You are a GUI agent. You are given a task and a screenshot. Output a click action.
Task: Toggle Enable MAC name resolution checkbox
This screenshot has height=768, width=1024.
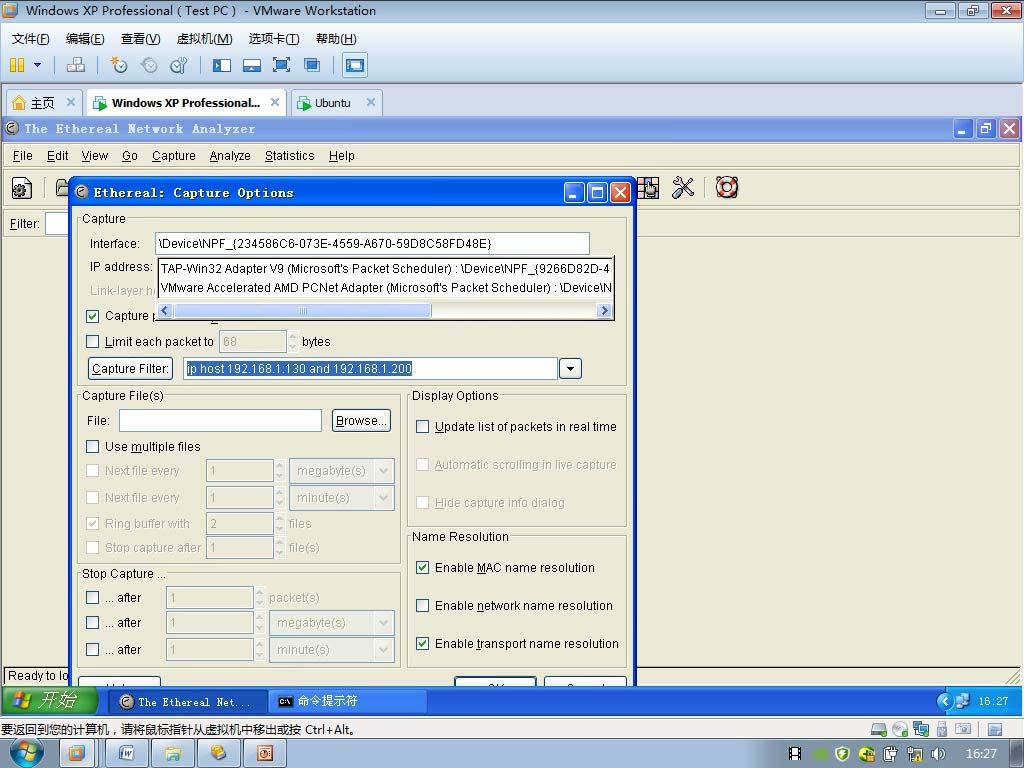pyautogui.click(x=423, y=568)
